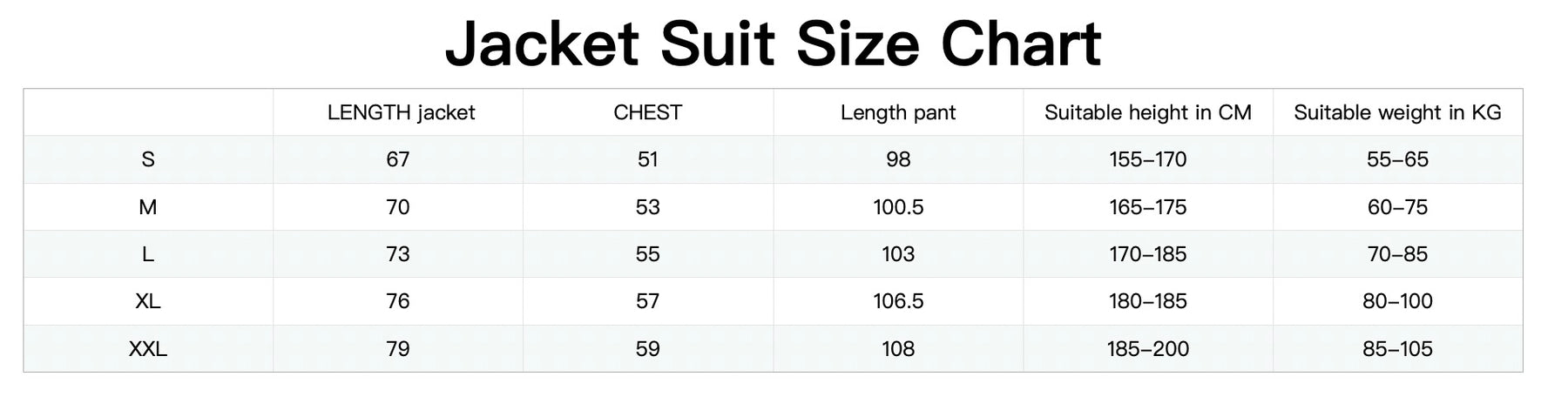Click the "CHEST" column header

pos(647,112)
